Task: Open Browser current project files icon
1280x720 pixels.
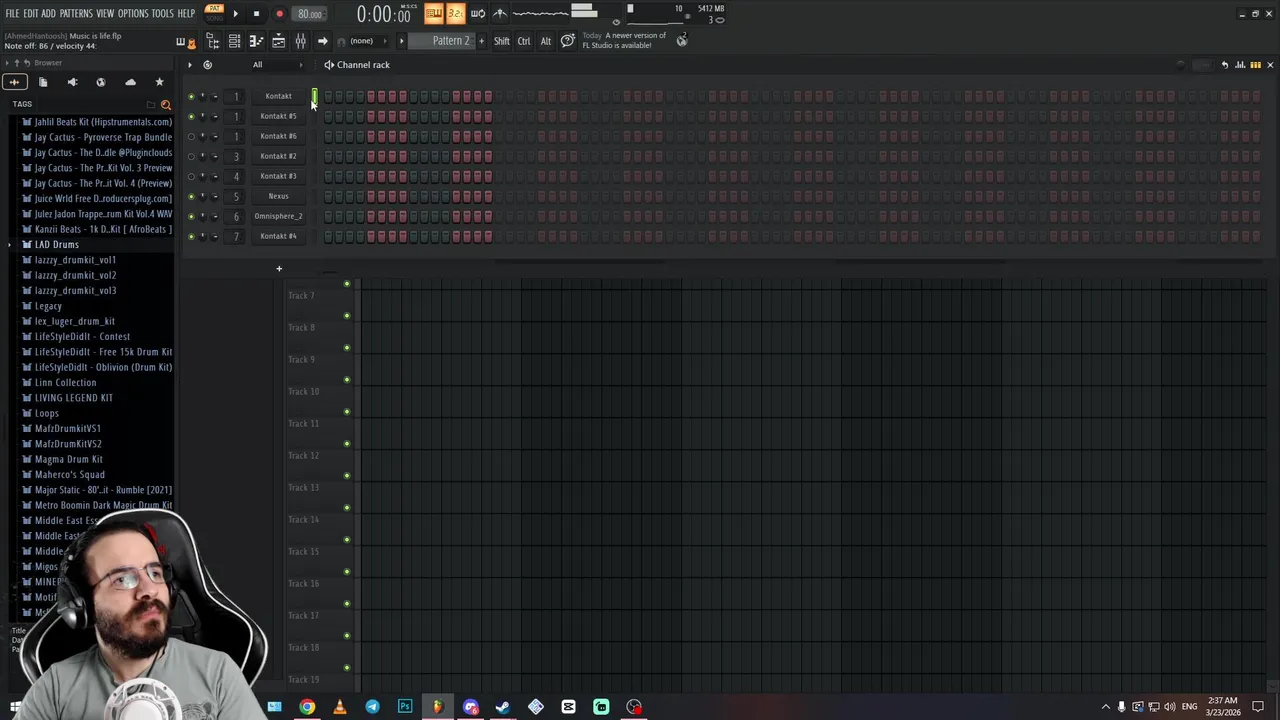Action: (43, 82)
